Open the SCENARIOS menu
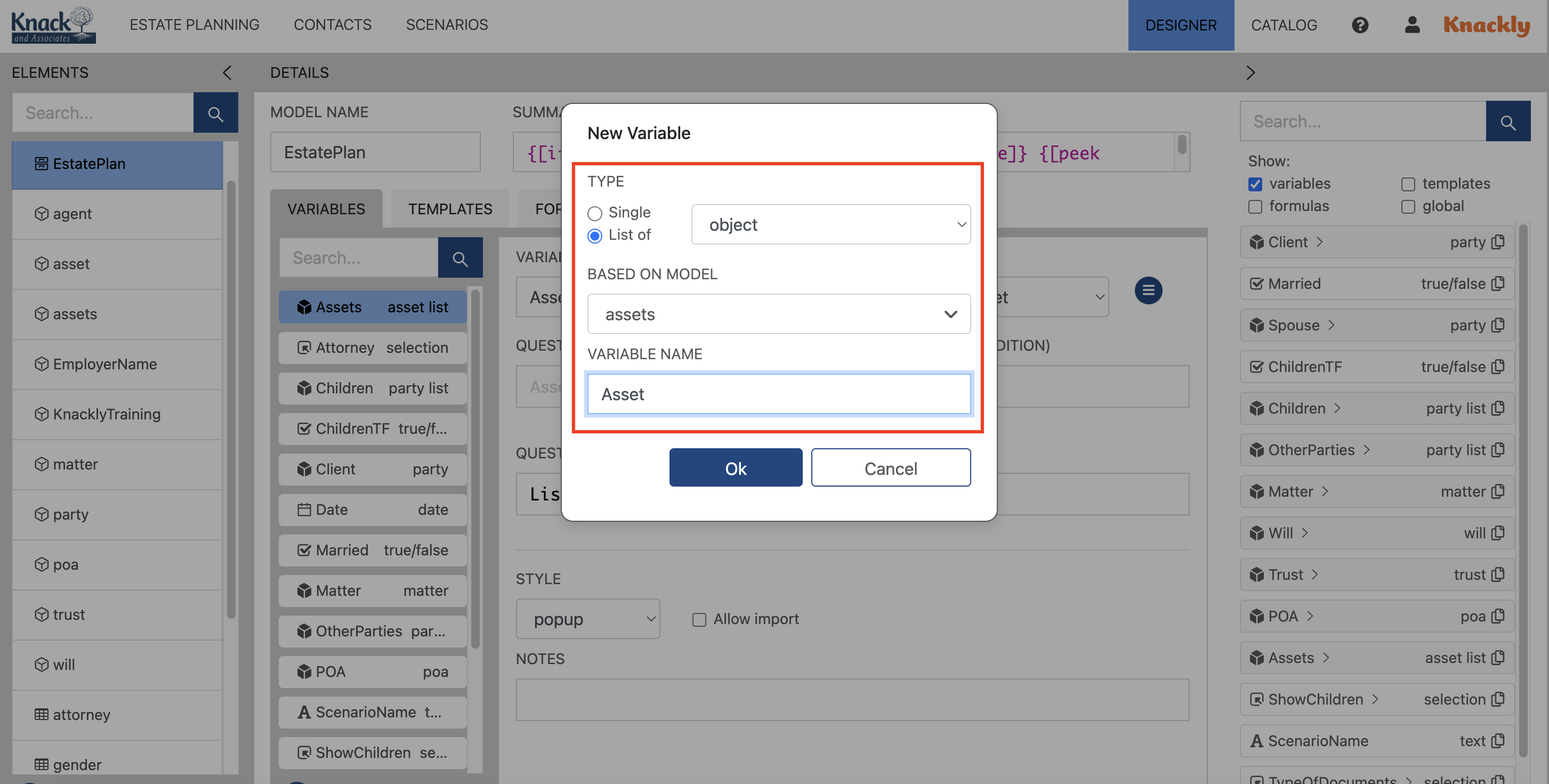This screenshot has height=784, width=1549. (447, 25)
